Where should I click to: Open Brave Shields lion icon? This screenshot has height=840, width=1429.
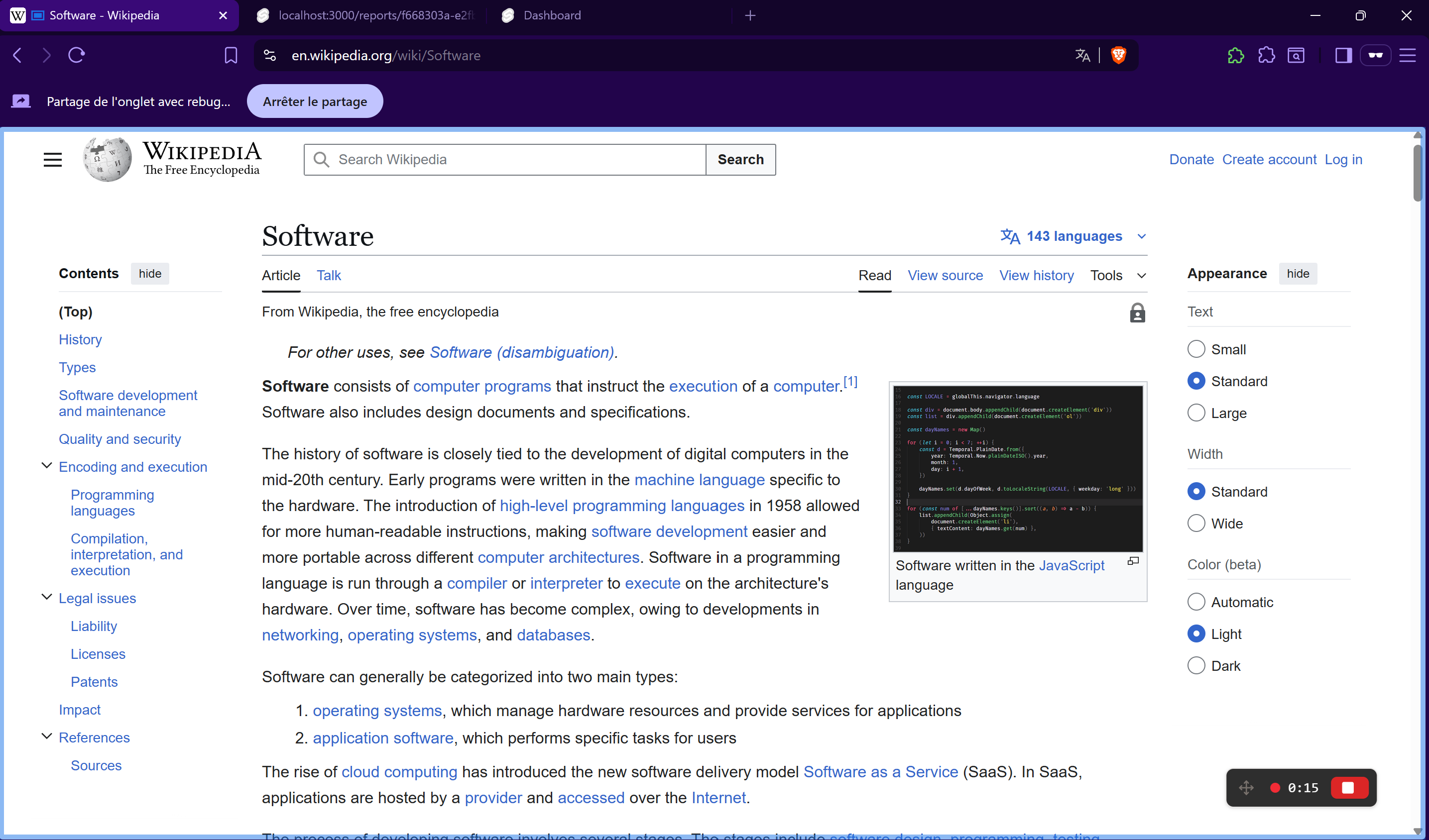click(1119, 55)
